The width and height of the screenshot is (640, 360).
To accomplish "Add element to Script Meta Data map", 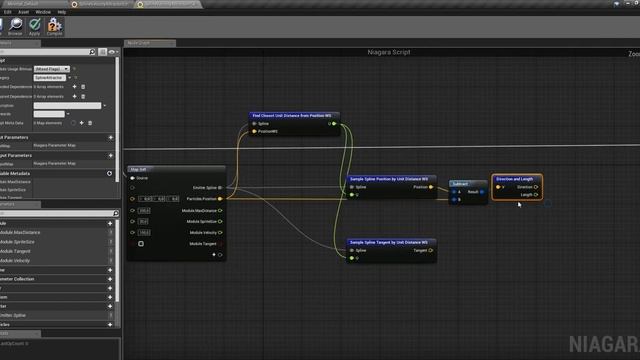I will click(82, 123).
